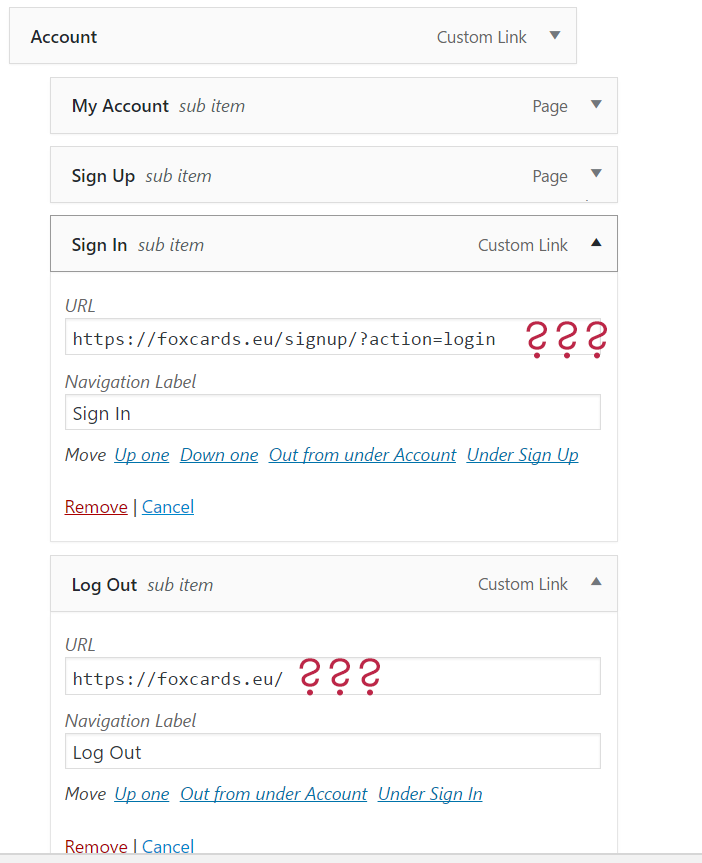Click the Log Out Navigation Label field
Image resolution: width=702 pixels, height=863 pixels.
333,751
